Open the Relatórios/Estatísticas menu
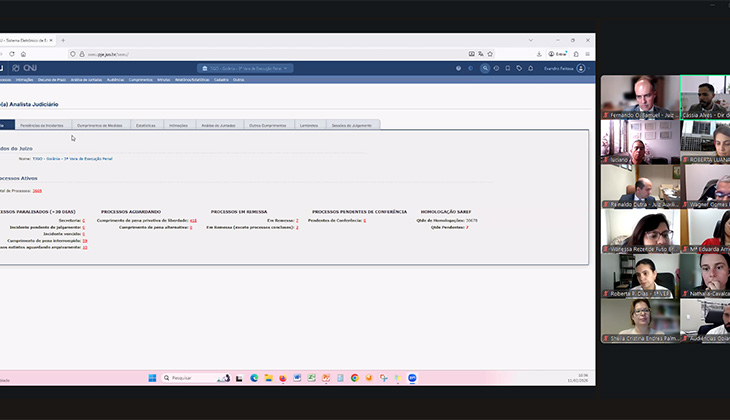730x420 pixels. pyautogui.click(x=193, y=80)
